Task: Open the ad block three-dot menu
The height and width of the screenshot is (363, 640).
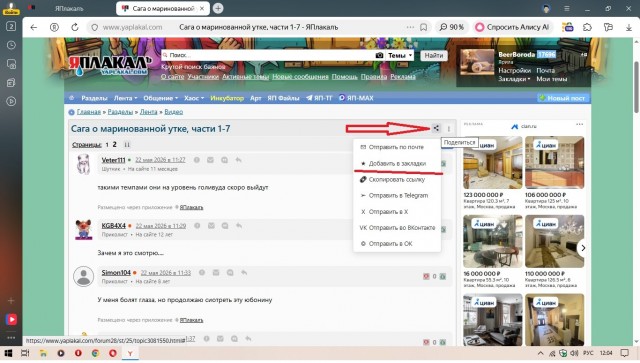Action: click(580, 125)
